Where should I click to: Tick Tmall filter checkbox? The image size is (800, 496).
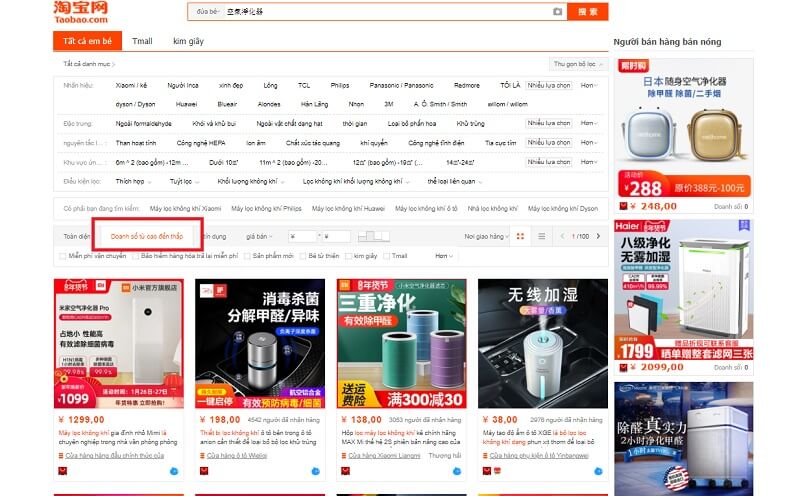[x=386, y=256]
